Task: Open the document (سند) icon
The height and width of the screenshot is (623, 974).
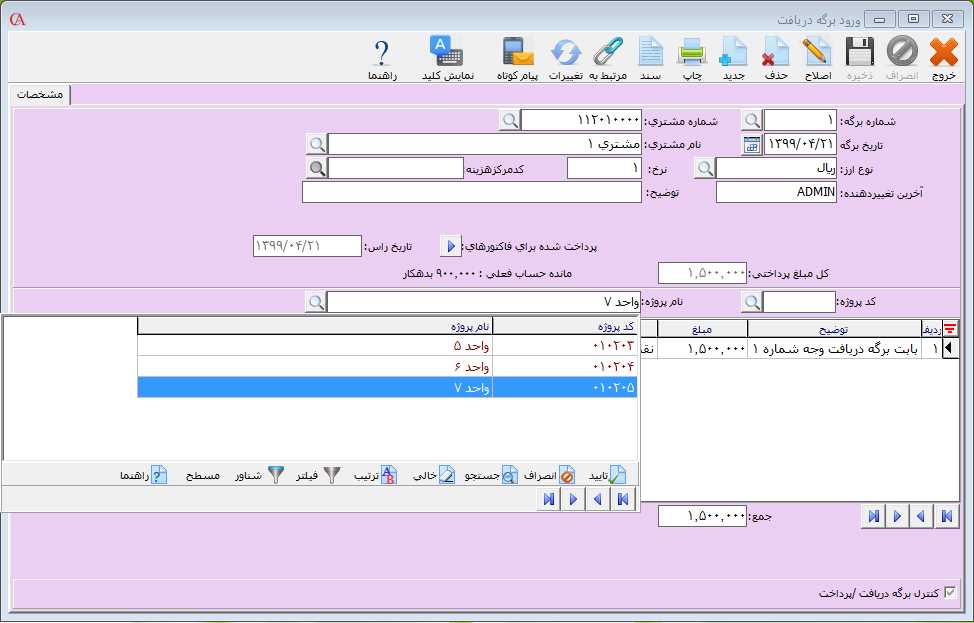Action: pyautogui.click(x=651, y=57)
